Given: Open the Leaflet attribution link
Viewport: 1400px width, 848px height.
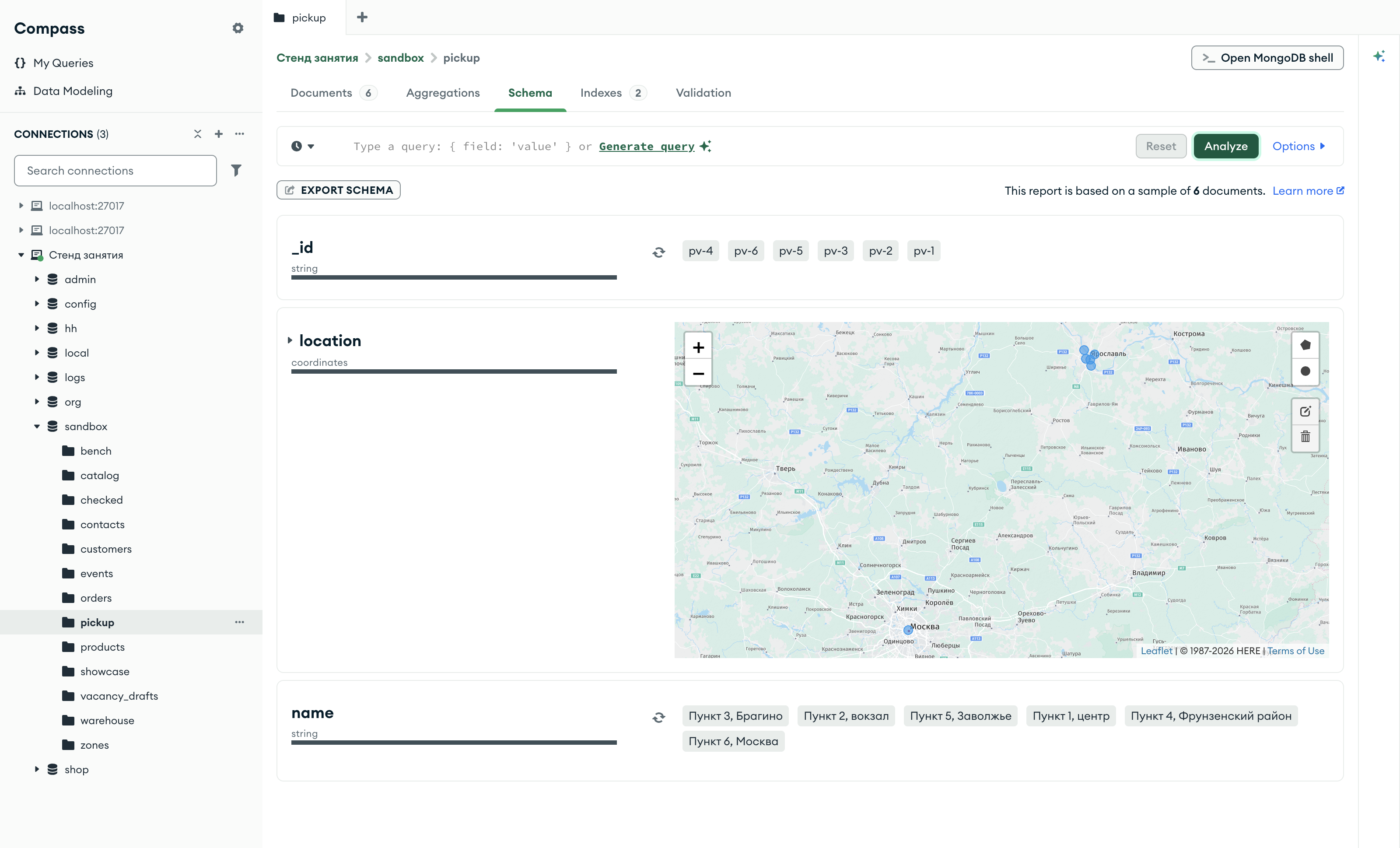Looking at the screenshot, I should coord(1156,651).
